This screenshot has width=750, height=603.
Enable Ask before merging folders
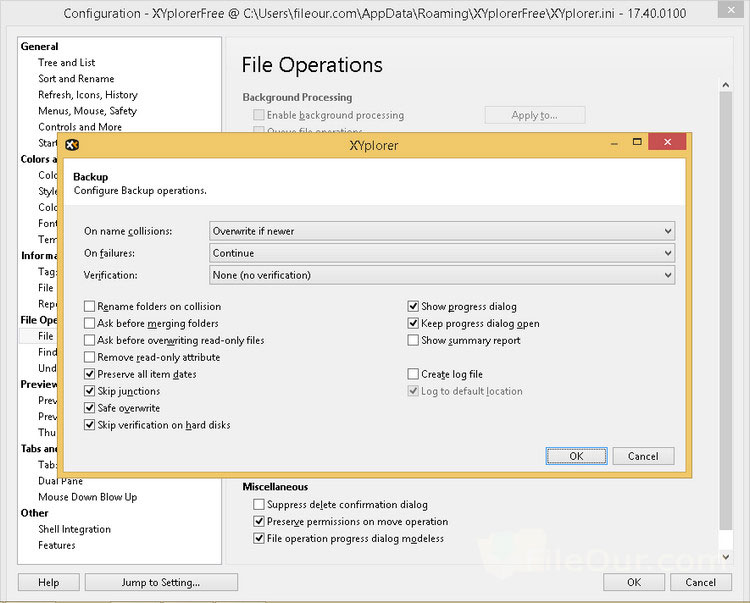89,323
